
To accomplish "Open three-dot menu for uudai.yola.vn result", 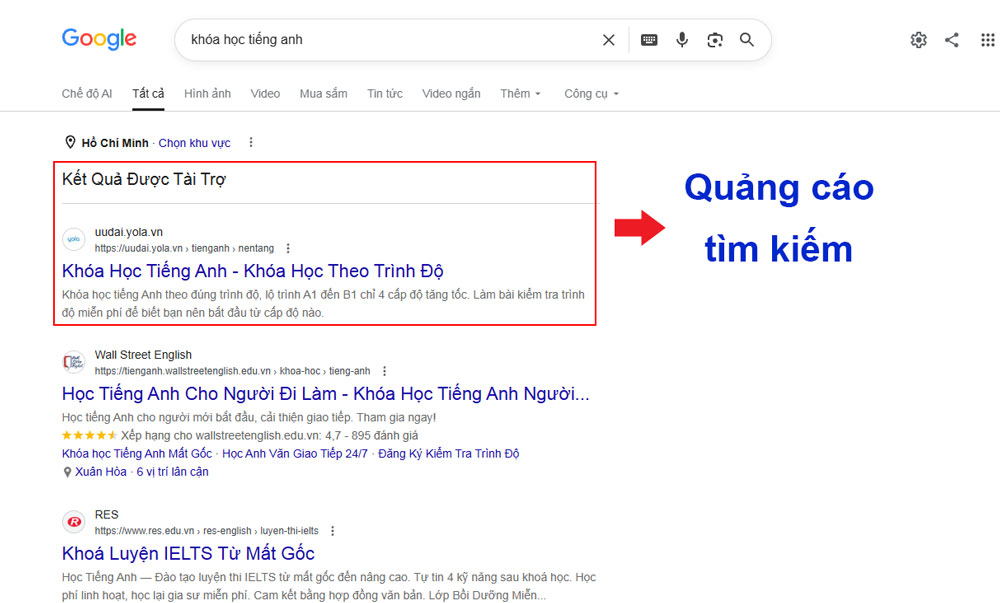I will click(x=288, y=248).
